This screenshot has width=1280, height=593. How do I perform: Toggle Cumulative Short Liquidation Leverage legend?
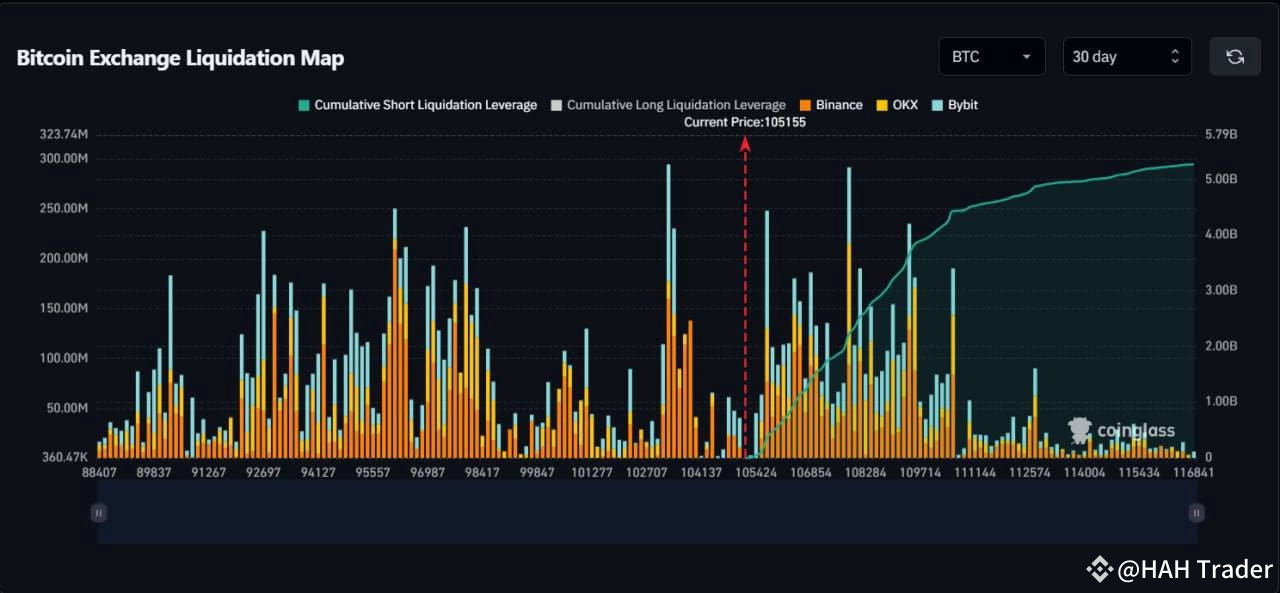click(x=418, y=105)
